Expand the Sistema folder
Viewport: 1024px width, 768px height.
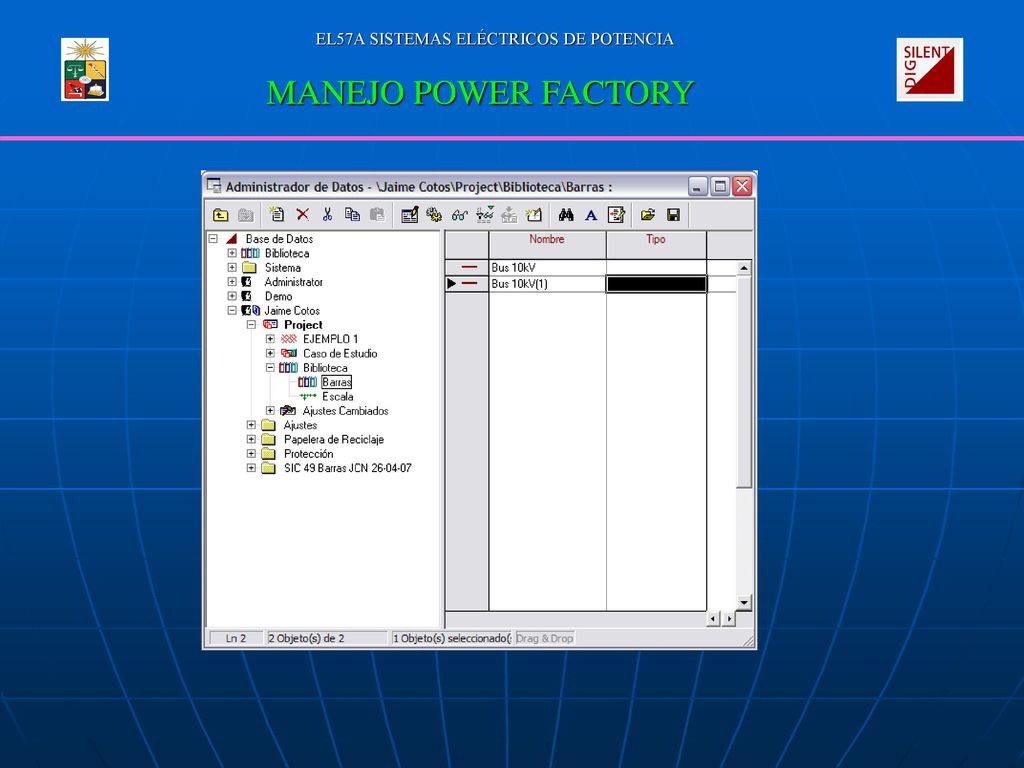(x=232, y=268)
